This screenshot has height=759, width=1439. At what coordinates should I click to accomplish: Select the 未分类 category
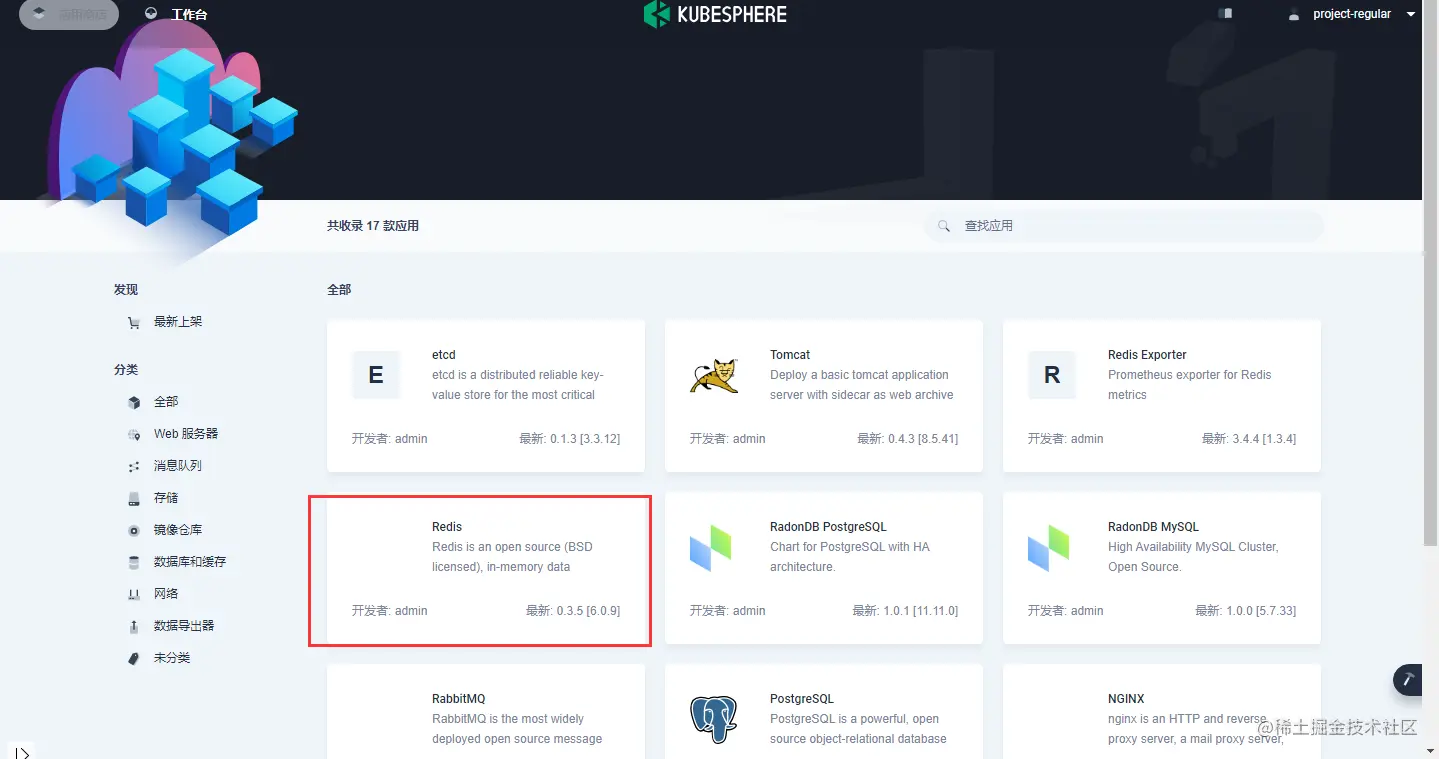pyautogui.click(x=172, y=658)
